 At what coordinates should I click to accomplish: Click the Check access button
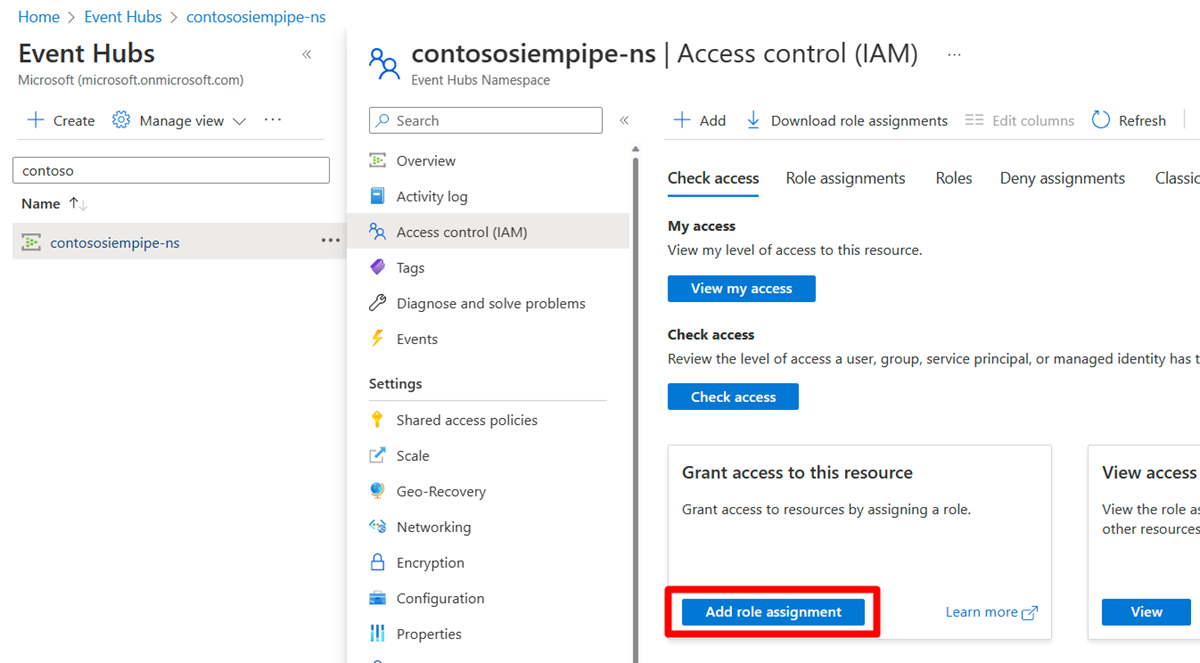[x=733, y=396]
